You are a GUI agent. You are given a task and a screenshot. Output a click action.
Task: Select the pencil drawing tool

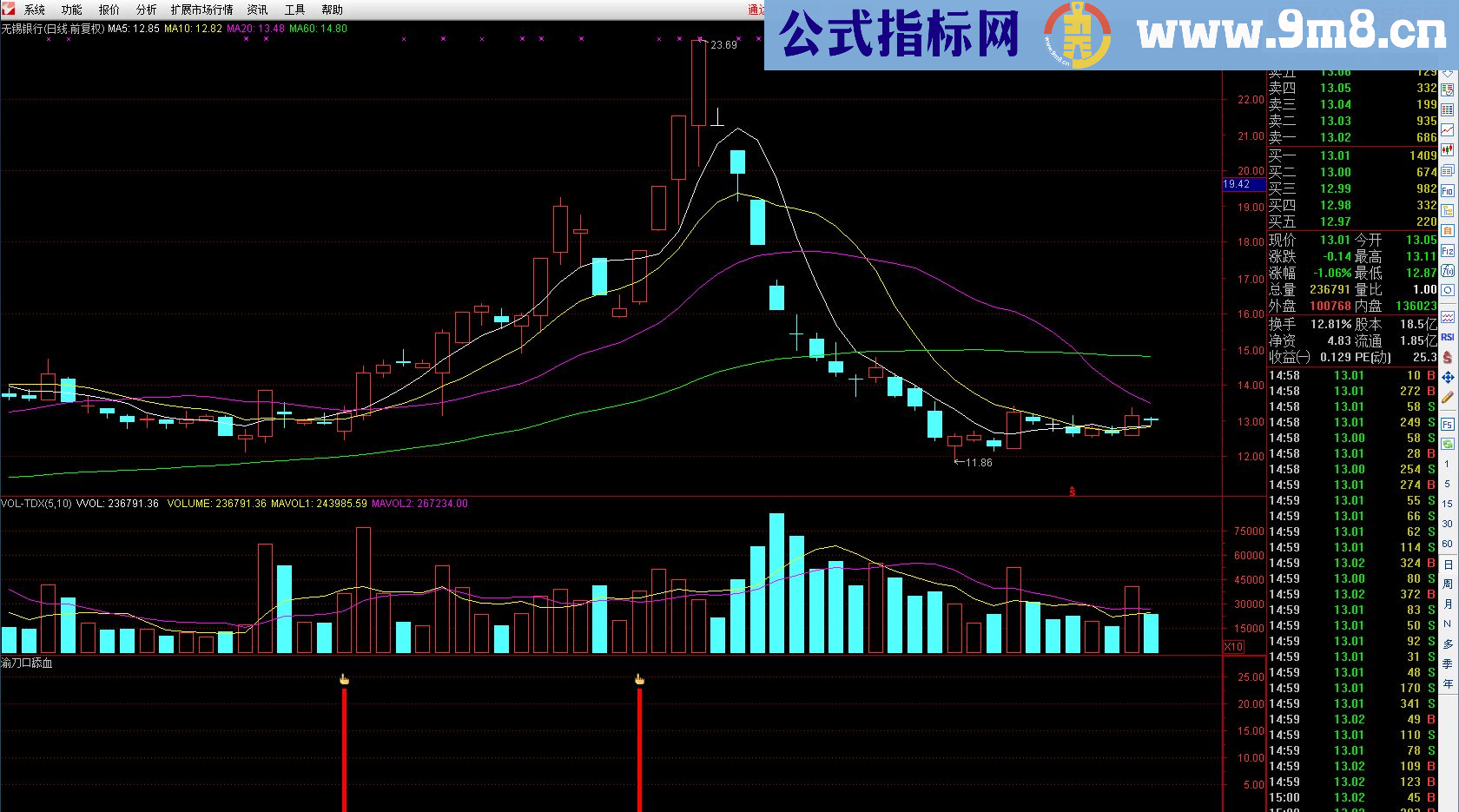(1448, 398)
